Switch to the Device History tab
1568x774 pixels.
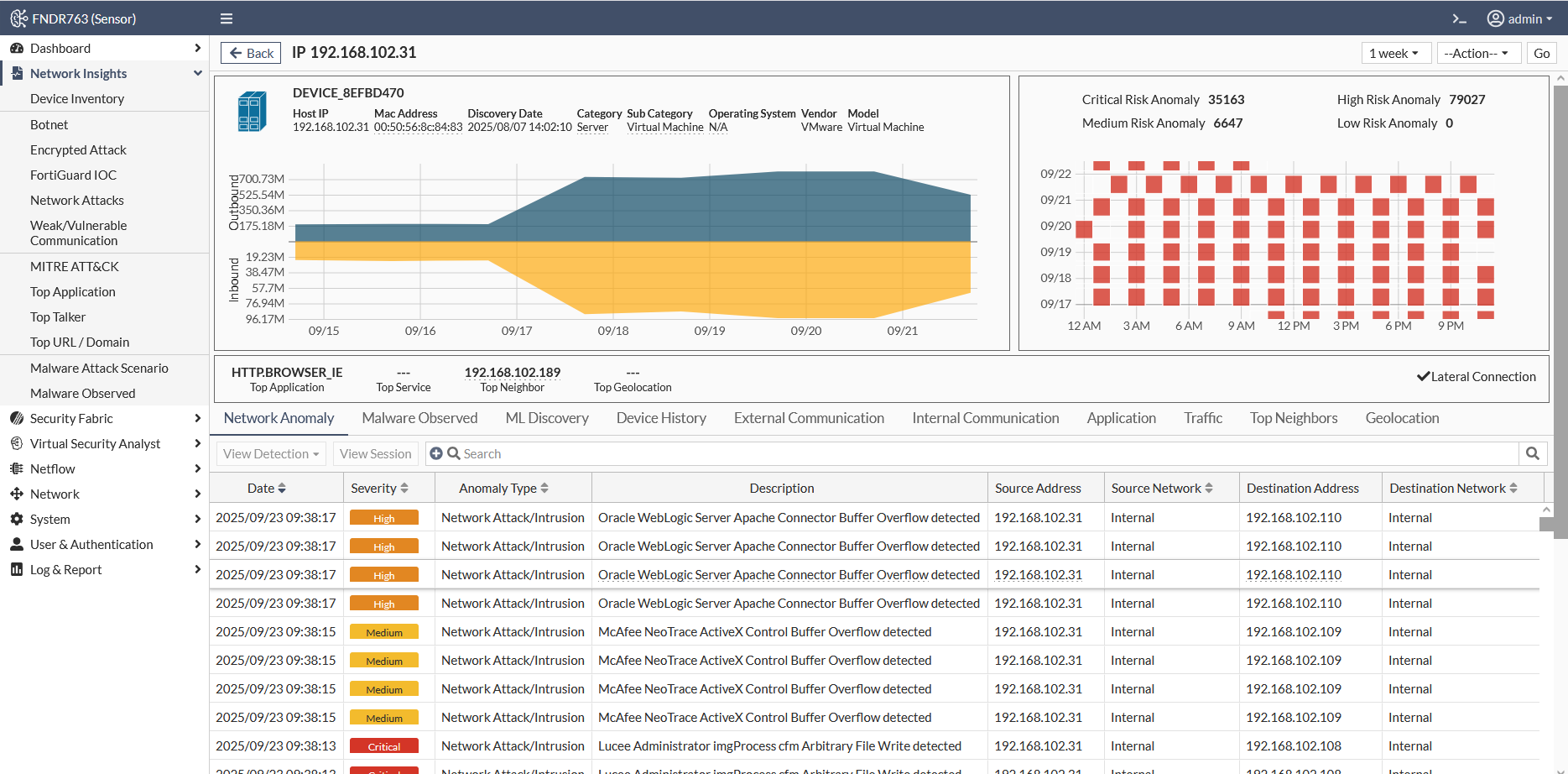click(x=661, y=418)
